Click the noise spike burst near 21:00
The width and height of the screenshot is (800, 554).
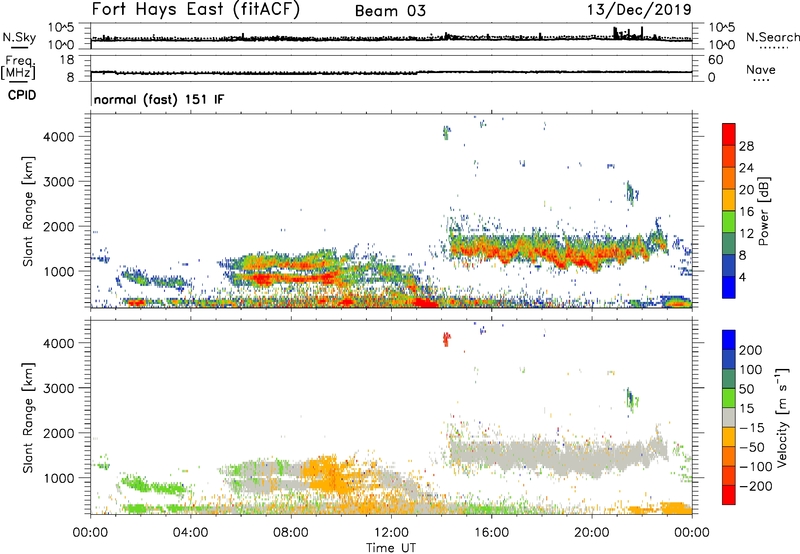(x=628, y=34)
